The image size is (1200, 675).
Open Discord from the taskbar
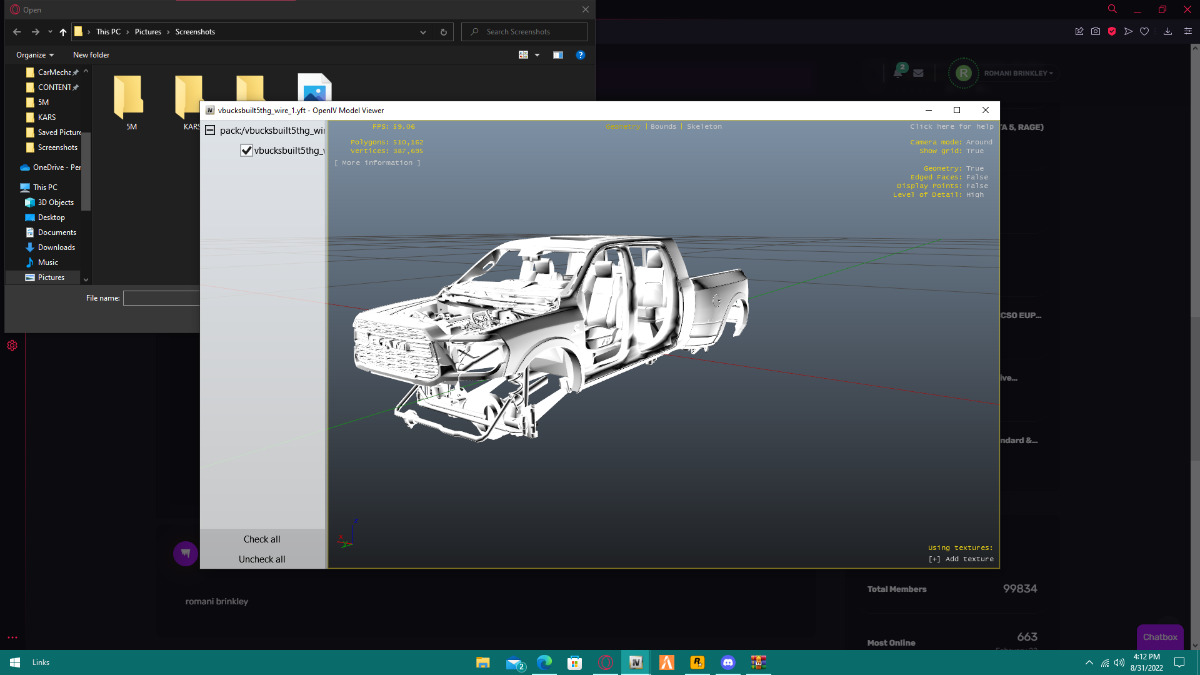pos(728,662)
